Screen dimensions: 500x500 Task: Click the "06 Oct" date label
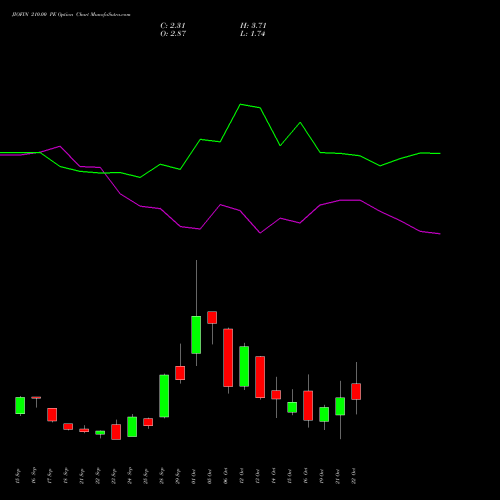click(x=226, y=476)
